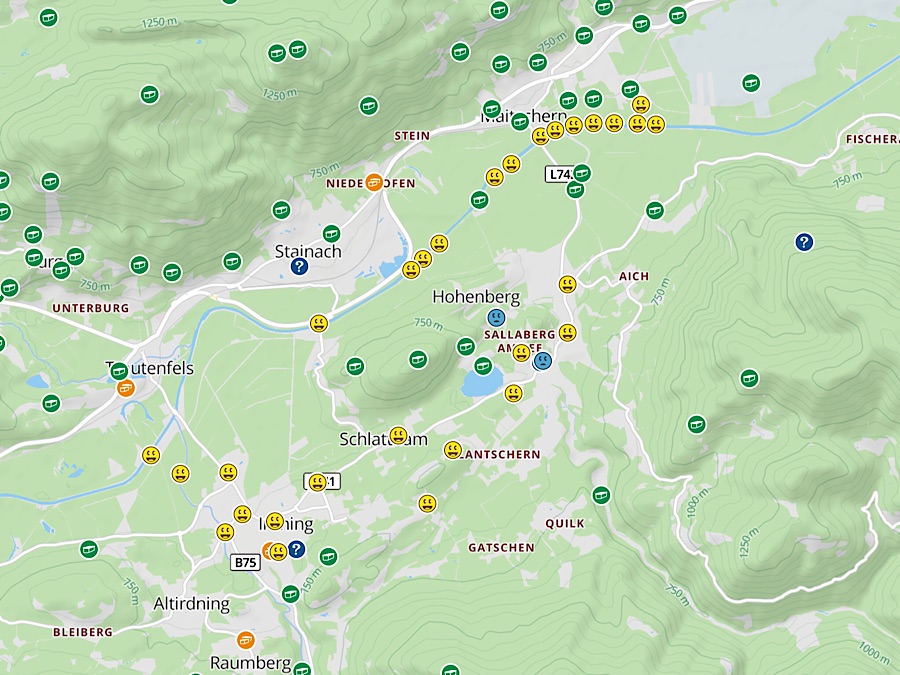This screenshot has height=675, width=900.
Task: Click the B75 road shield
Action: [245, 563]
